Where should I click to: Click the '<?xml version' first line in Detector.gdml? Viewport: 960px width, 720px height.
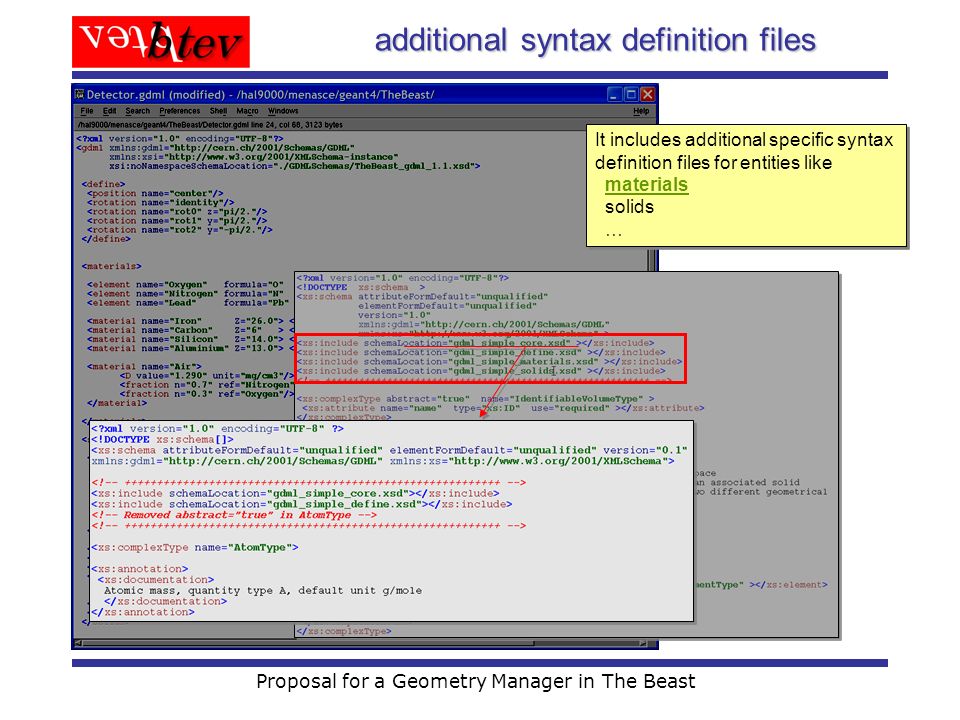click(179, 138)
